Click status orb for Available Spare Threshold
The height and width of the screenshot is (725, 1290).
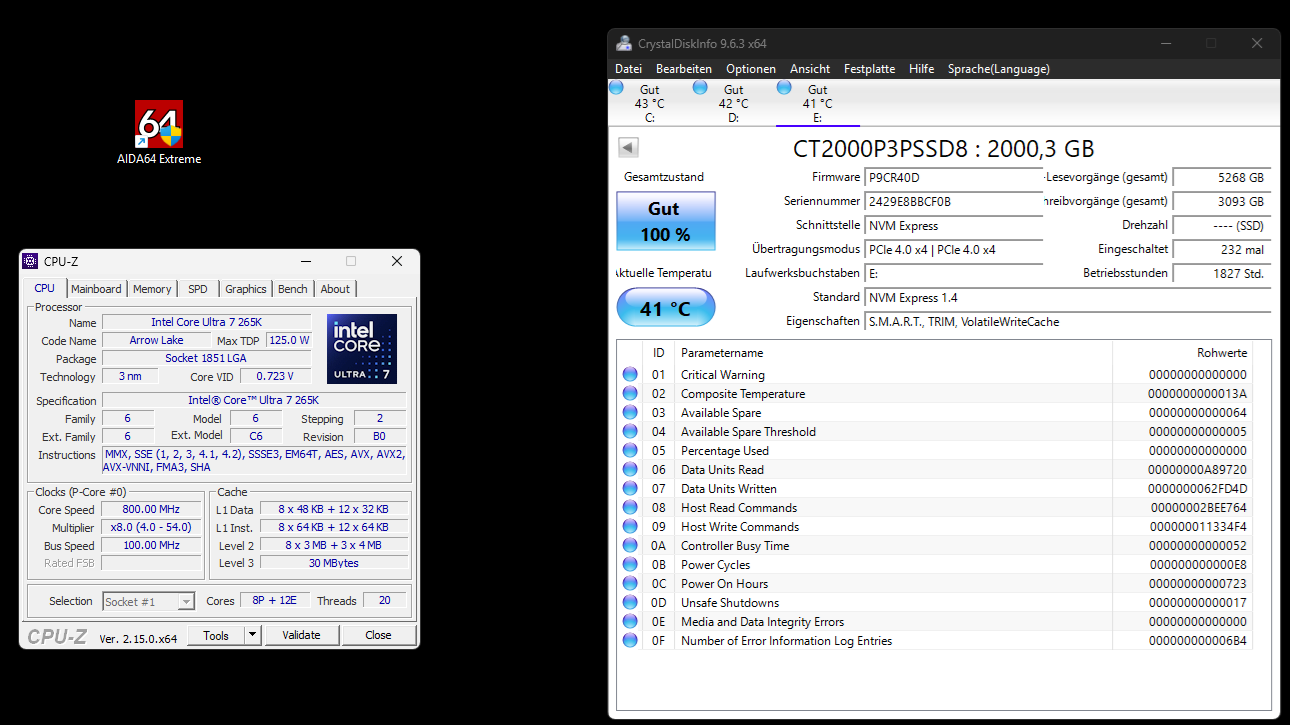point(630,432)
